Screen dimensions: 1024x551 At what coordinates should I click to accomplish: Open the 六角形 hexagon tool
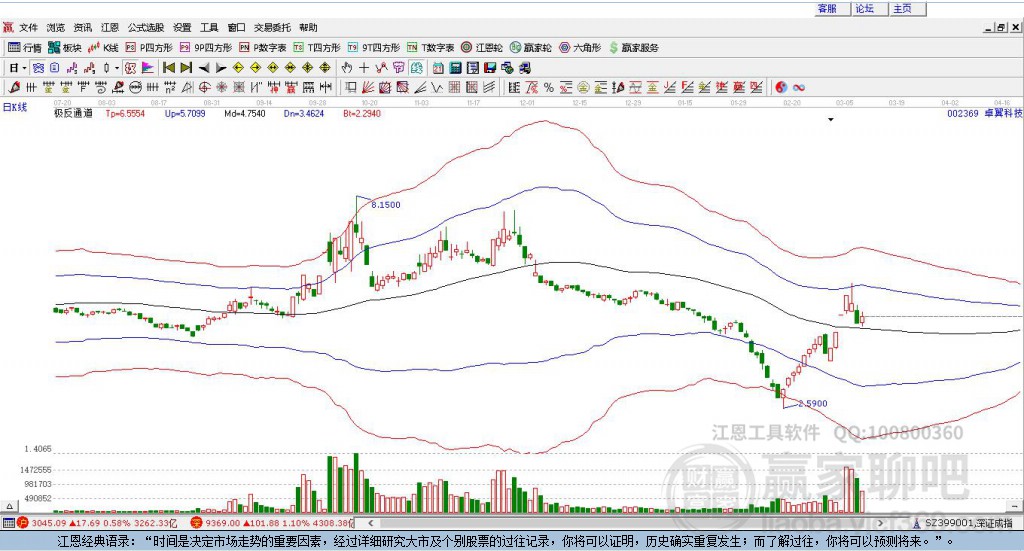point(580,48)
